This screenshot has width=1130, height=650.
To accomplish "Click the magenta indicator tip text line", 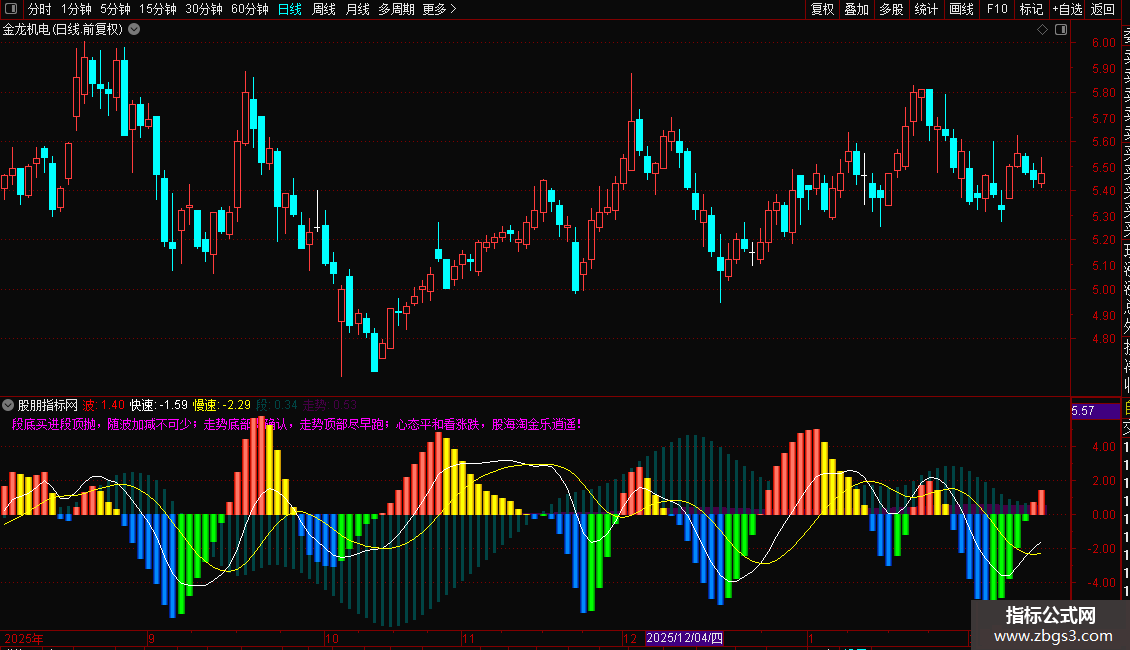I will click(x=296, y=424).
